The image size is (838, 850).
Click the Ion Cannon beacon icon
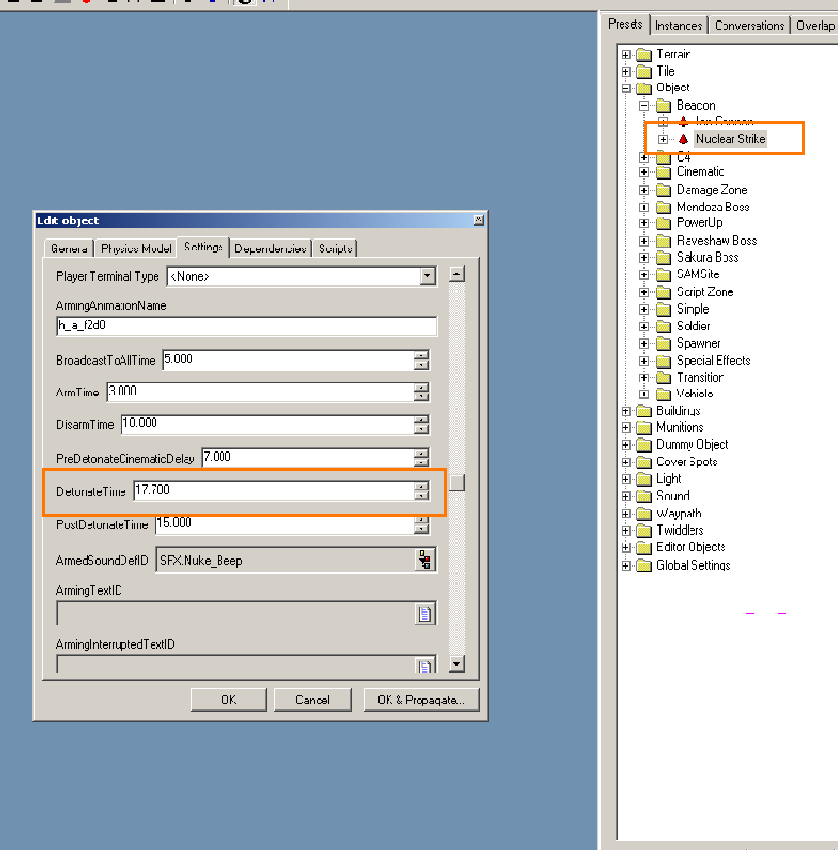click(x=683, y=121)
